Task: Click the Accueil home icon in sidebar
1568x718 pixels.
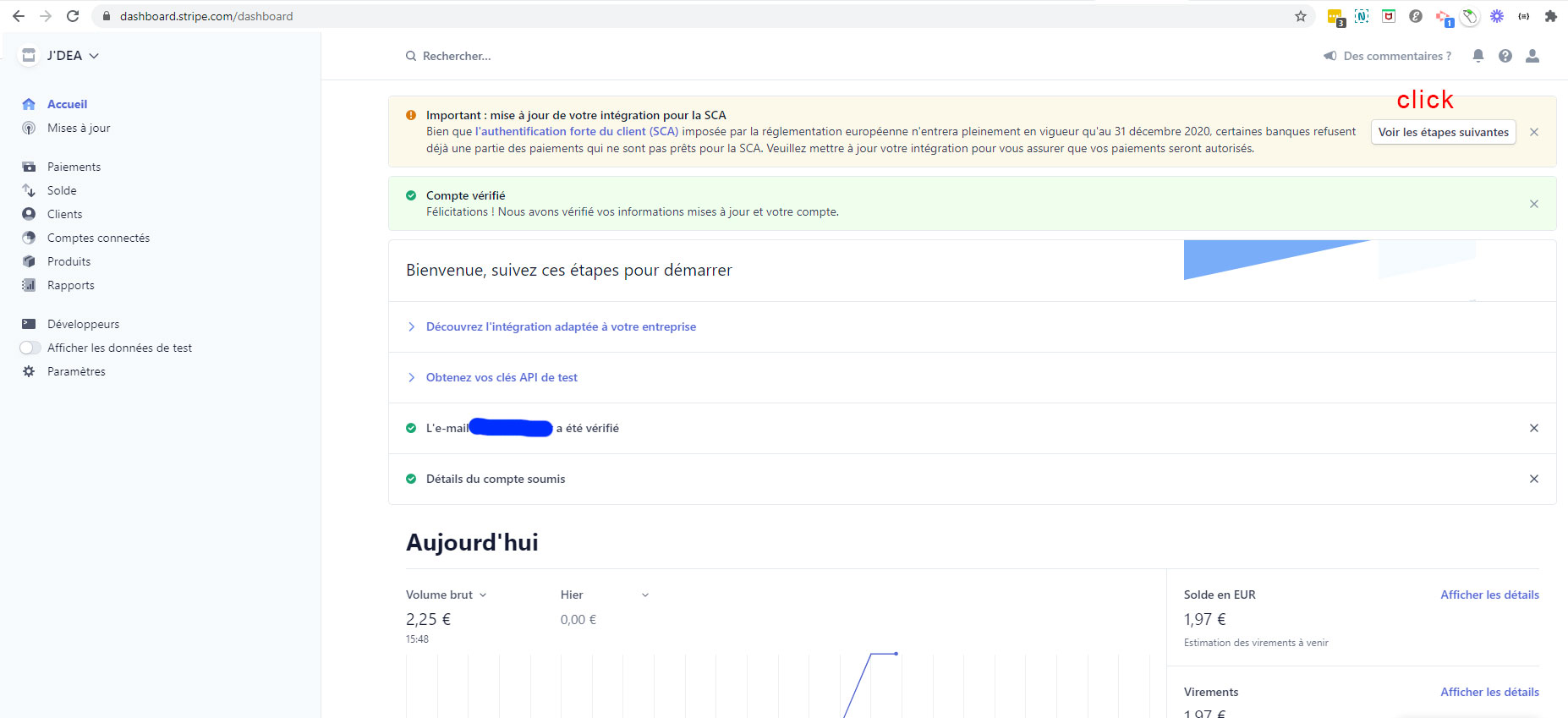Action: pyautogui.click(x=29, y=104)
